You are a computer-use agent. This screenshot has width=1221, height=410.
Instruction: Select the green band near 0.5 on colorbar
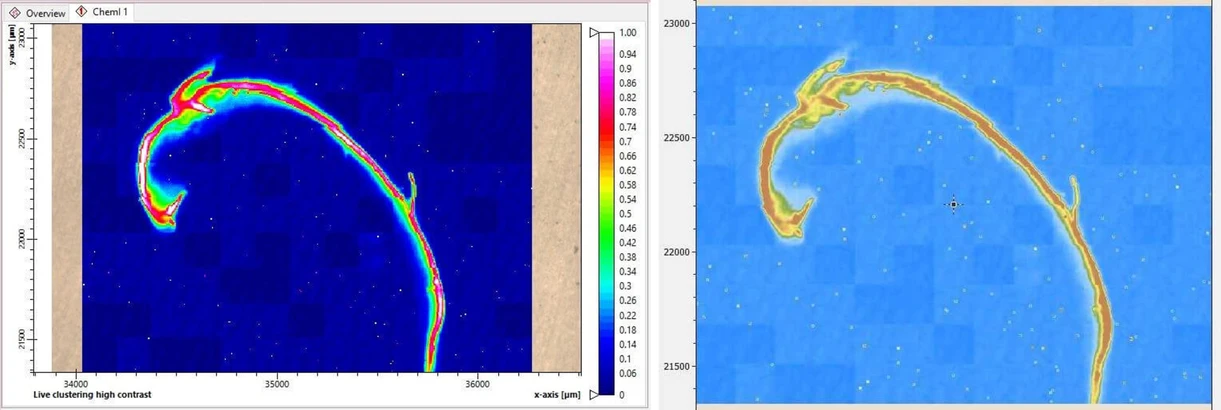606,213
